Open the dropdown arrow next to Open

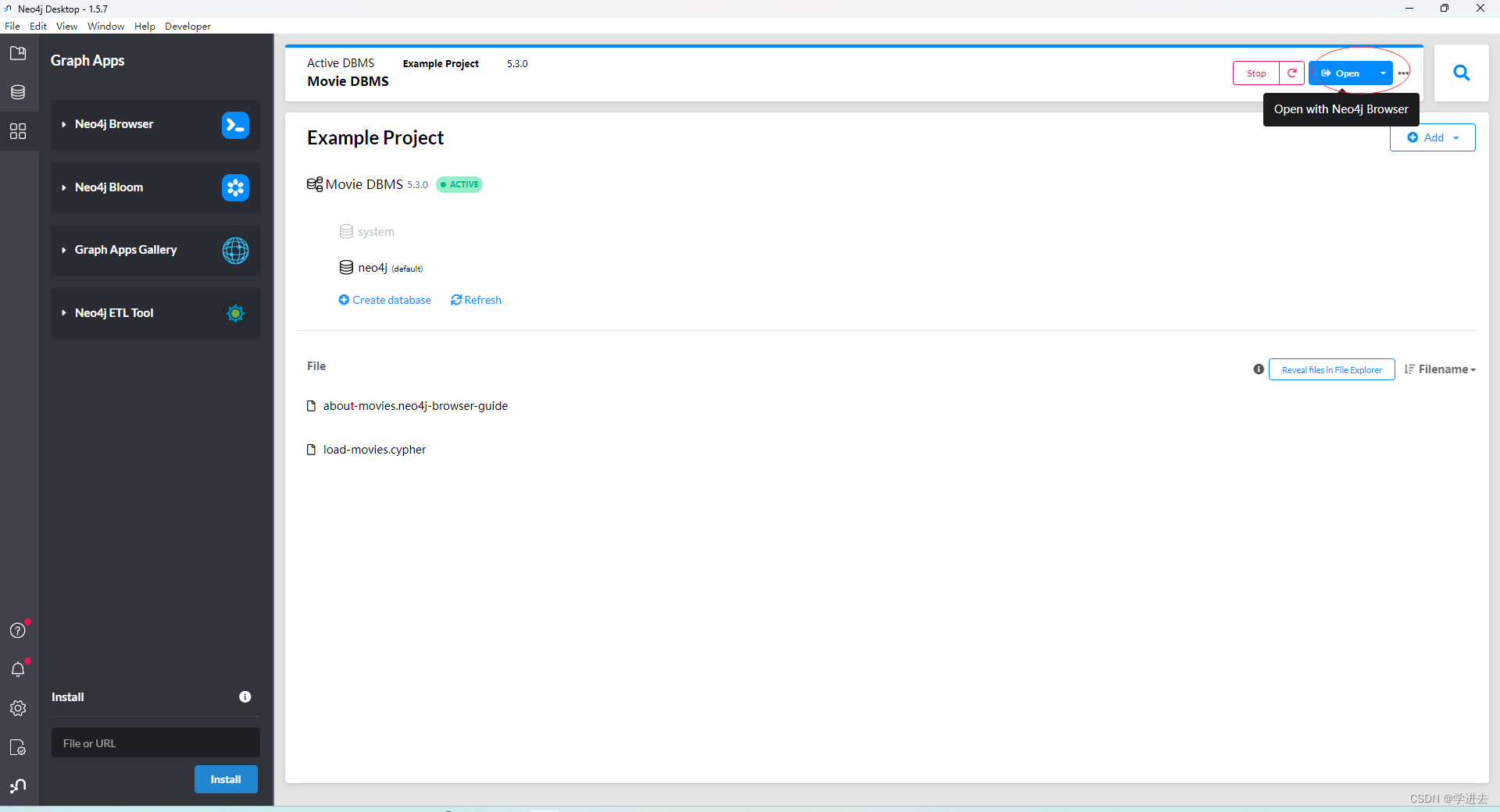click(x=1383, y=73)
